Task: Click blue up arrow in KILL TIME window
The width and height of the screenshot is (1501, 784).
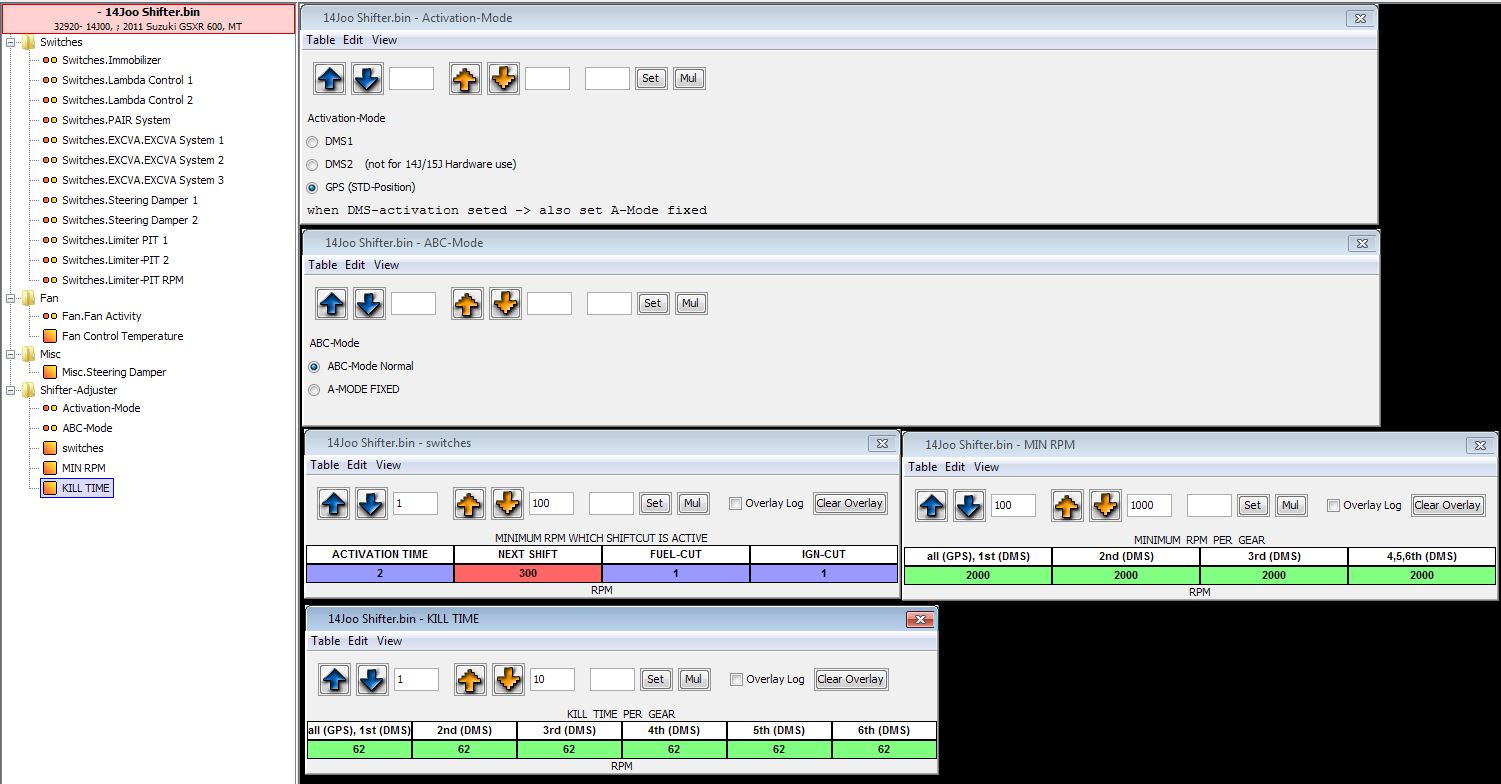Action: click(x=335, y=680)
